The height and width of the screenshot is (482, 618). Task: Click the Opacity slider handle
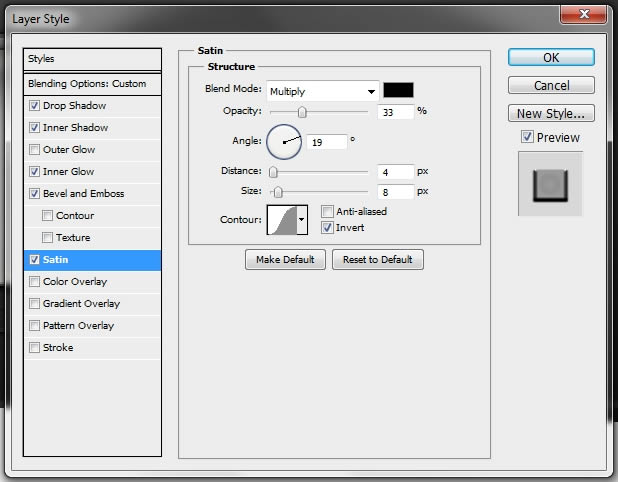(x=302, y=112)
